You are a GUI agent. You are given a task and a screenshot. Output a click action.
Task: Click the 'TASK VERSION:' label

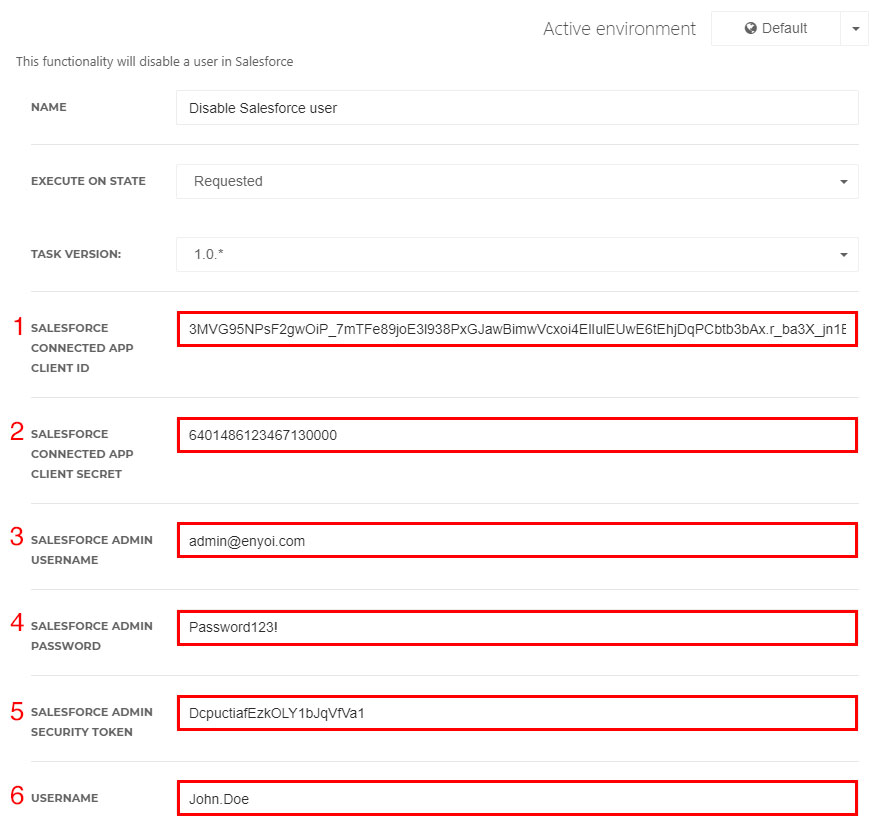point(76,254)
